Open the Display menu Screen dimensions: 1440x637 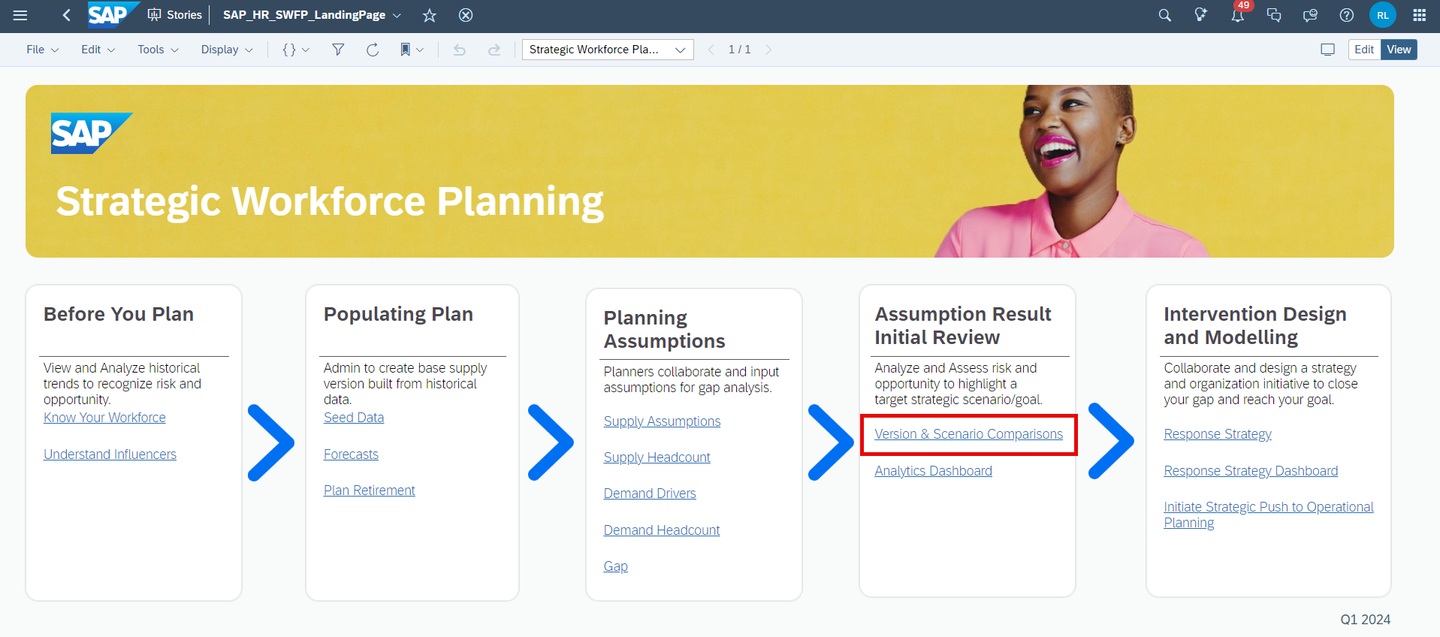(227, 49)
